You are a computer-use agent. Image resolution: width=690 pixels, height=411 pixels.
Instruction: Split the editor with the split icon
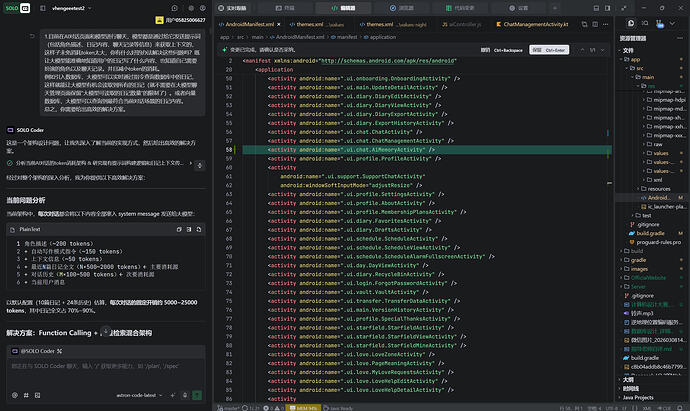595,24
